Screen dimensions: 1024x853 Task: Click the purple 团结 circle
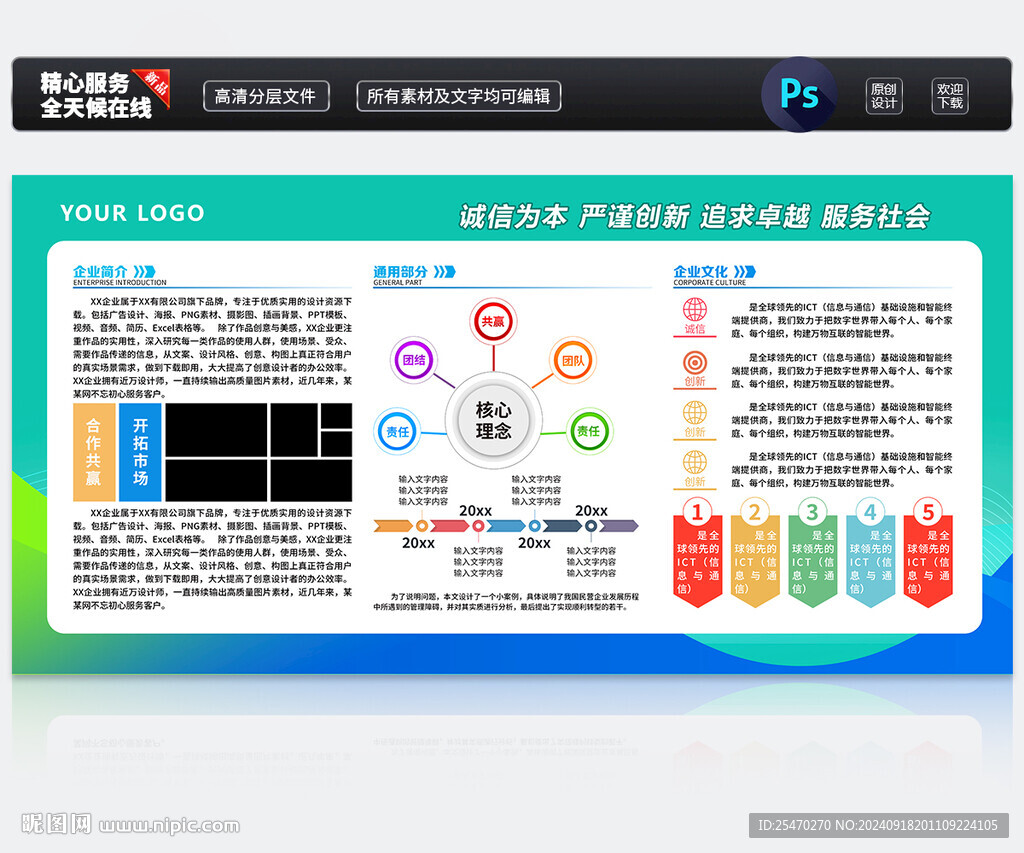(x=414, y=359)
